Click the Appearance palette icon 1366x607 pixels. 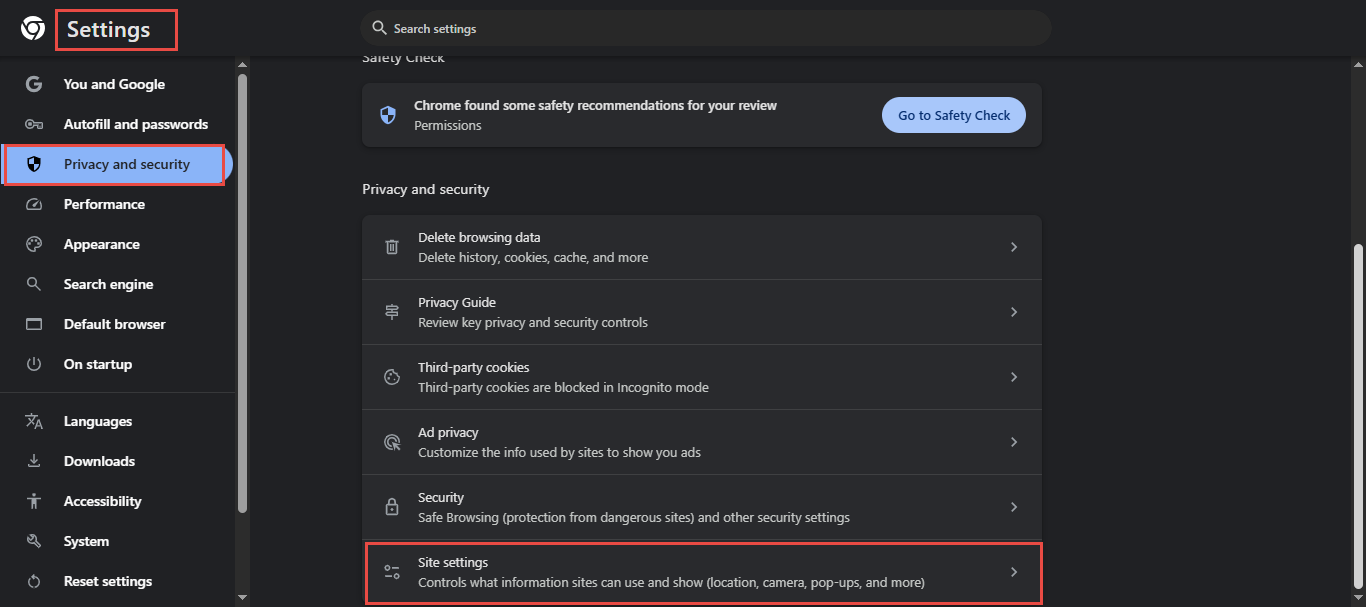34,244
